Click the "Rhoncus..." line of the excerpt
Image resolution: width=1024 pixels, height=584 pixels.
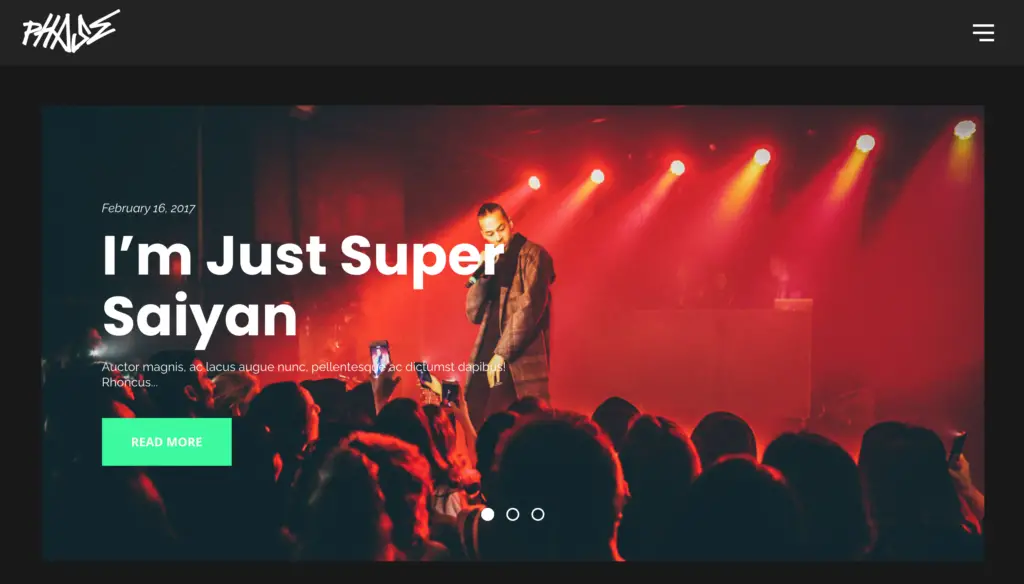pos(129,382)
